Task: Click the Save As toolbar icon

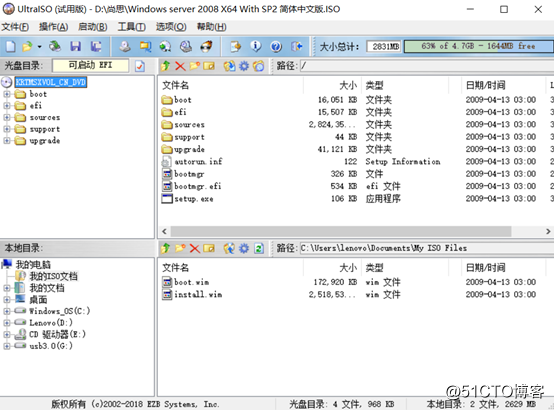Action: pyautogui.click(x=96, y=46)
